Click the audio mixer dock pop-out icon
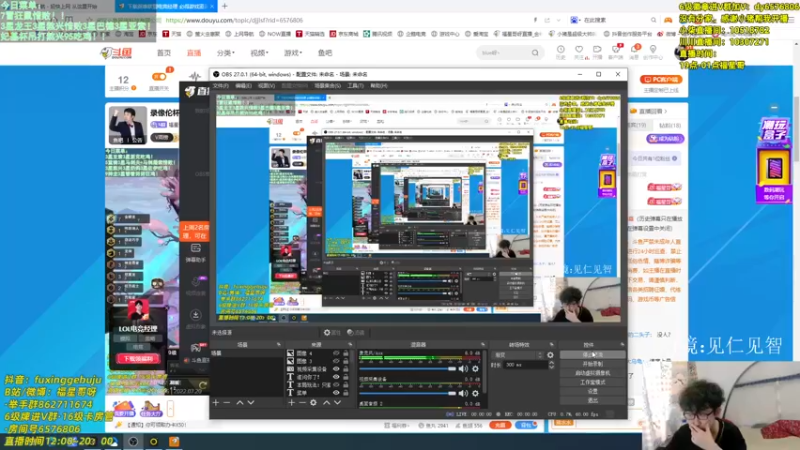This screenshot has height=450, width=800. (483, 345)
